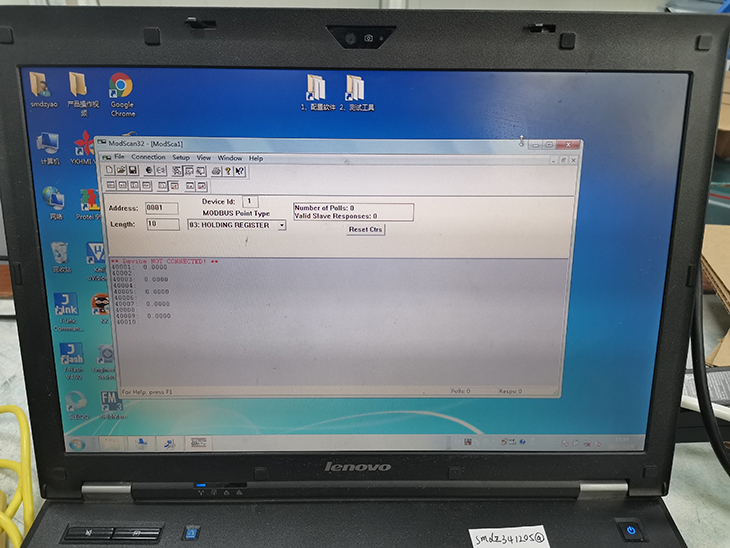Click the Address input field
The width and height of the screenshot is (730, 548).
[x=161, y=208]
